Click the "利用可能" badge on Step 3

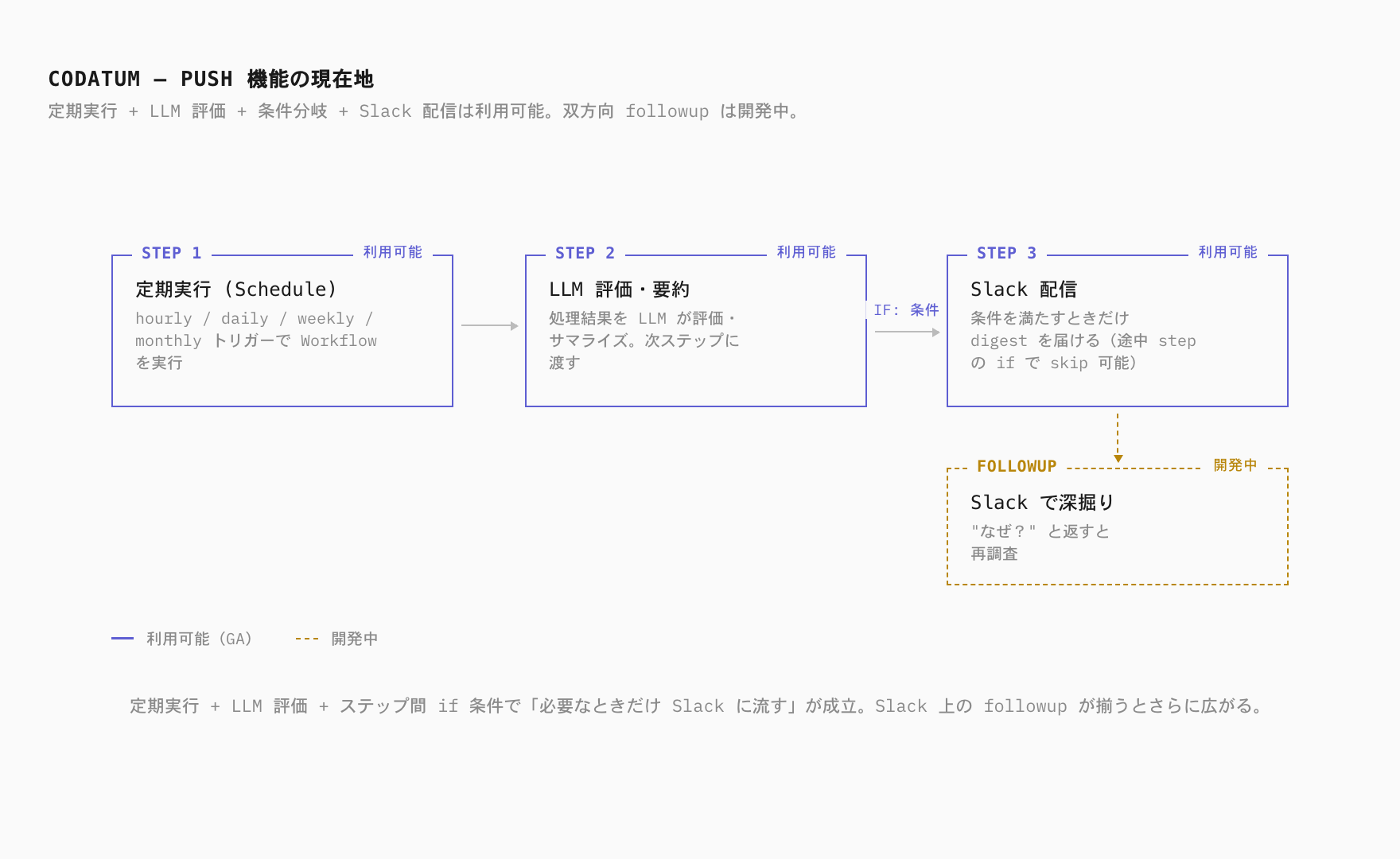click(x=1228, y=252)
